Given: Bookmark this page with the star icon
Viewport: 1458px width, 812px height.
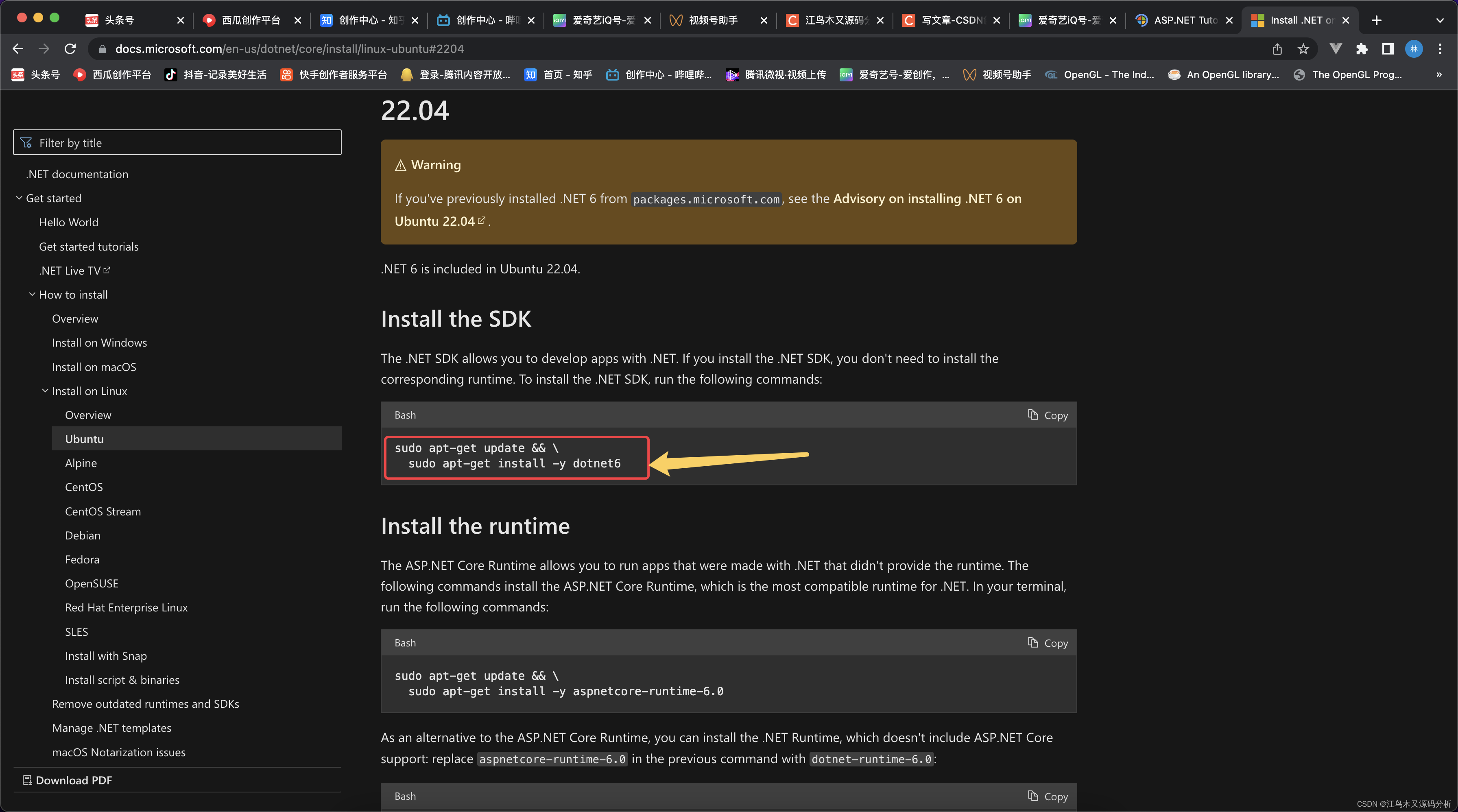Looking at the screenshot, I should [x=1303, y=49].
